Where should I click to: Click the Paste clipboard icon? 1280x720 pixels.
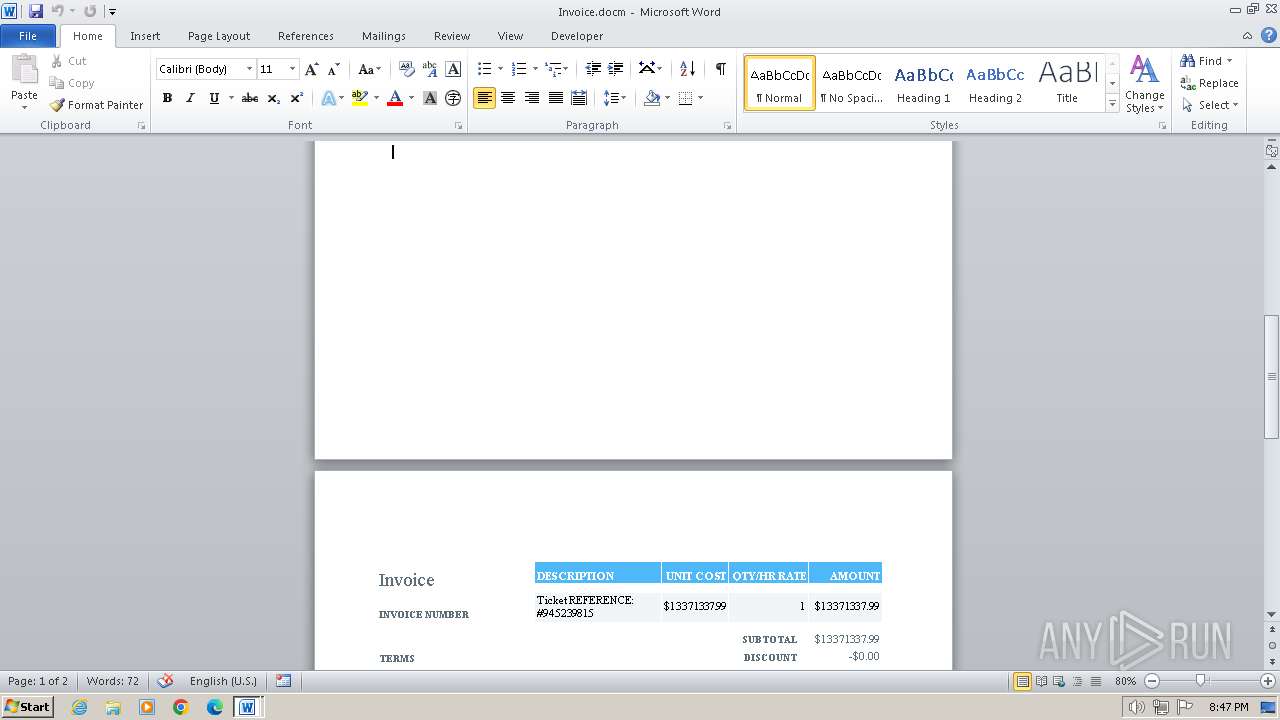(24, 69)
